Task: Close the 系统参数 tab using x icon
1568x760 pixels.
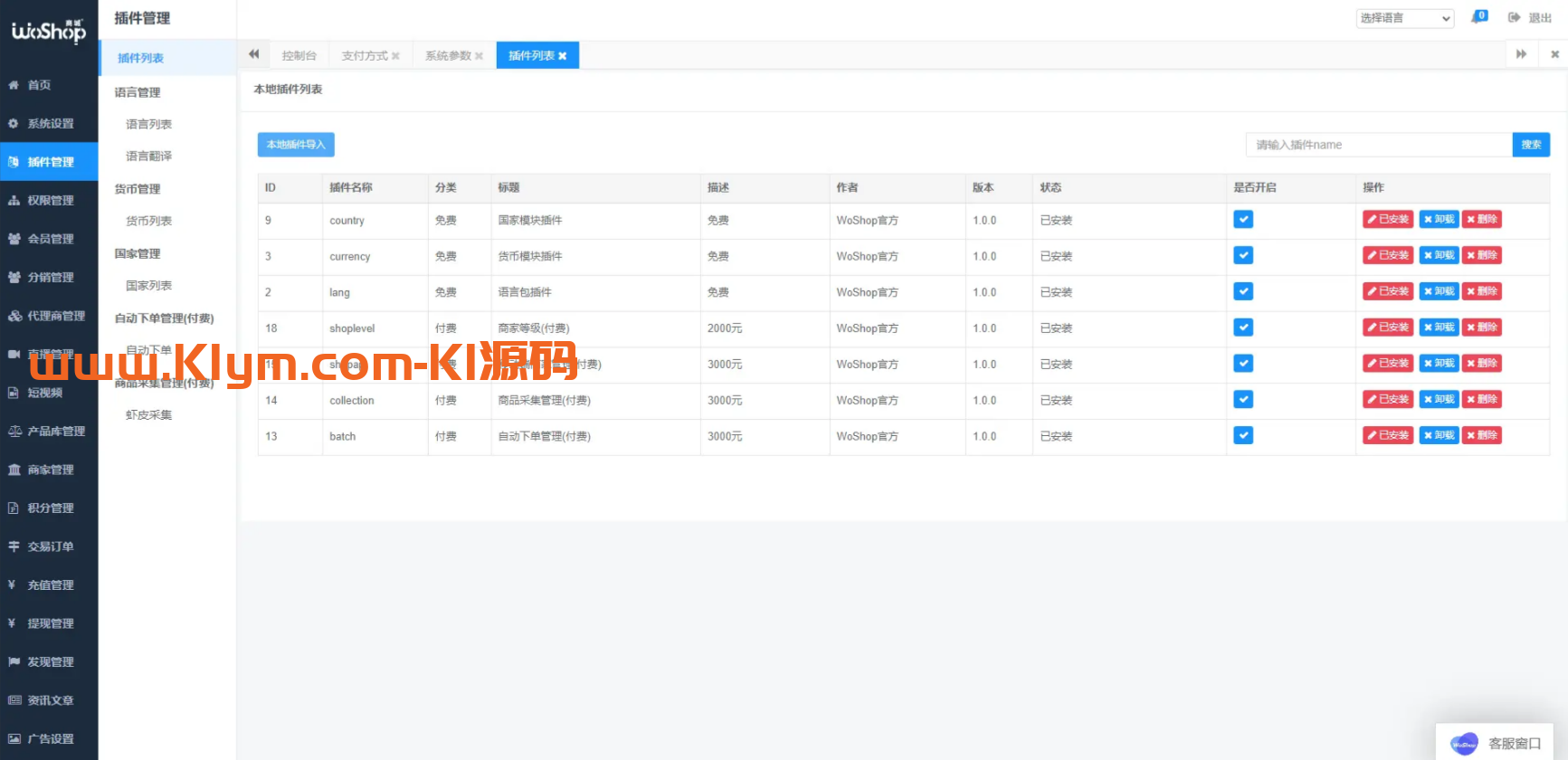Action: point(479,56)
